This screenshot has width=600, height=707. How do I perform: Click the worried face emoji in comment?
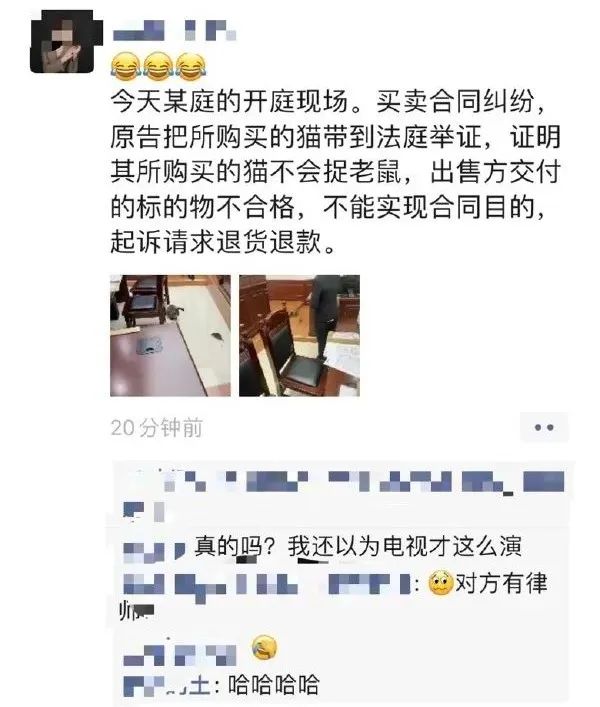coord(440,583)
